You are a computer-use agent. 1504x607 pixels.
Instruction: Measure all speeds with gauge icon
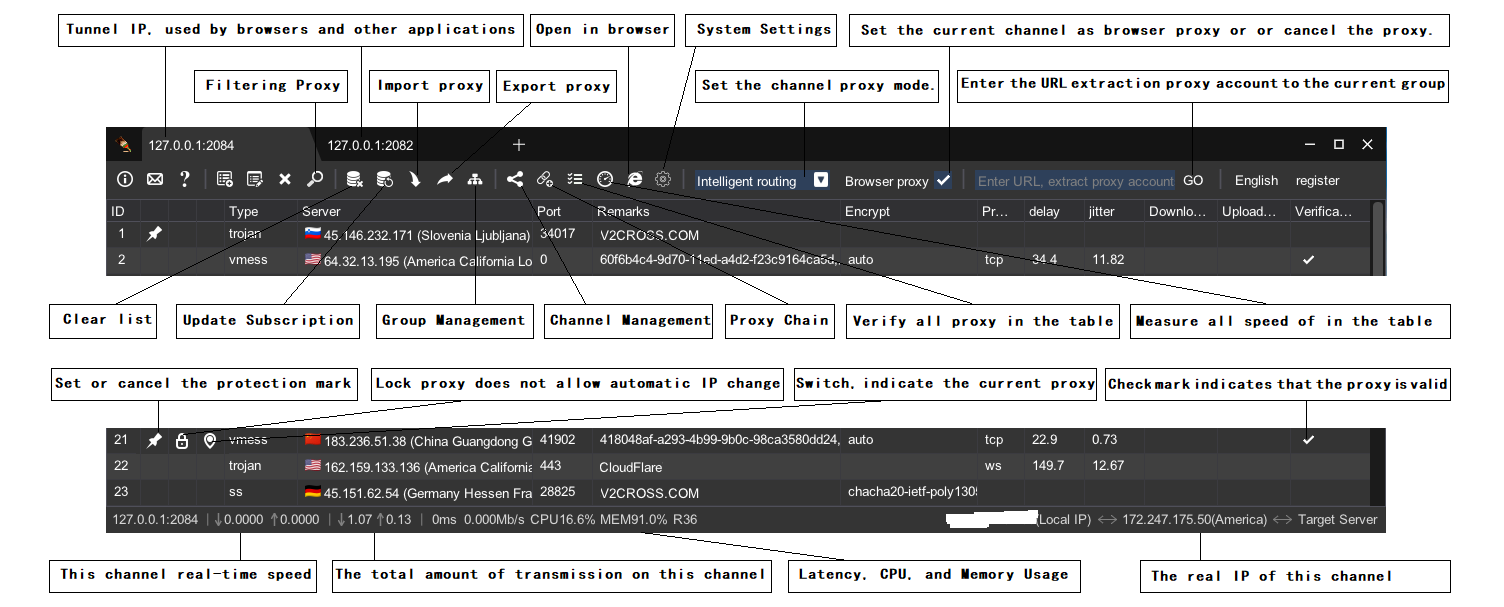click(605, 180)
